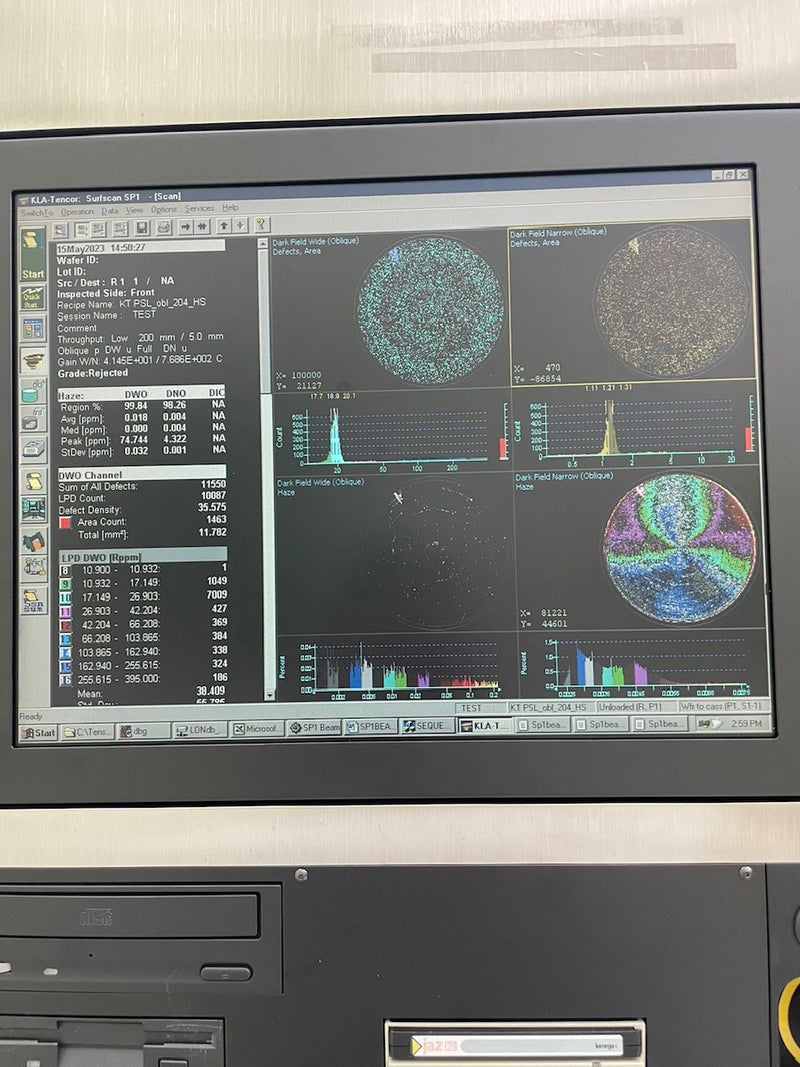This screenshot has width=800, height=1067.
Task: Click the Quick Start sidebar icon
Action: (x=33, y=297)
